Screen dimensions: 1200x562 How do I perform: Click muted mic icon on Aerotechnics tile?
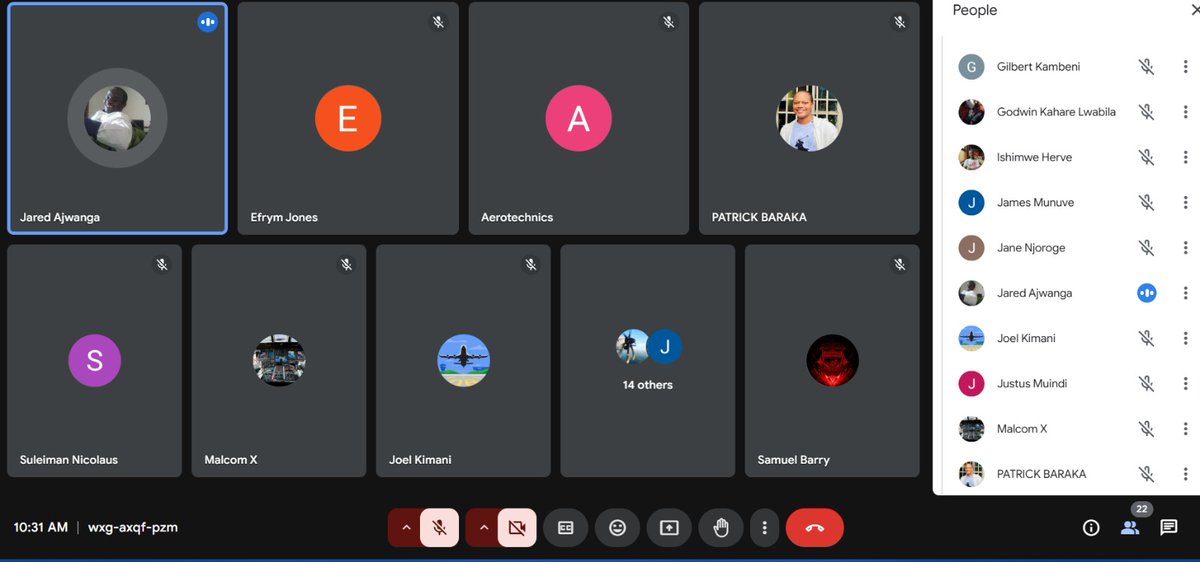point(669,21)
